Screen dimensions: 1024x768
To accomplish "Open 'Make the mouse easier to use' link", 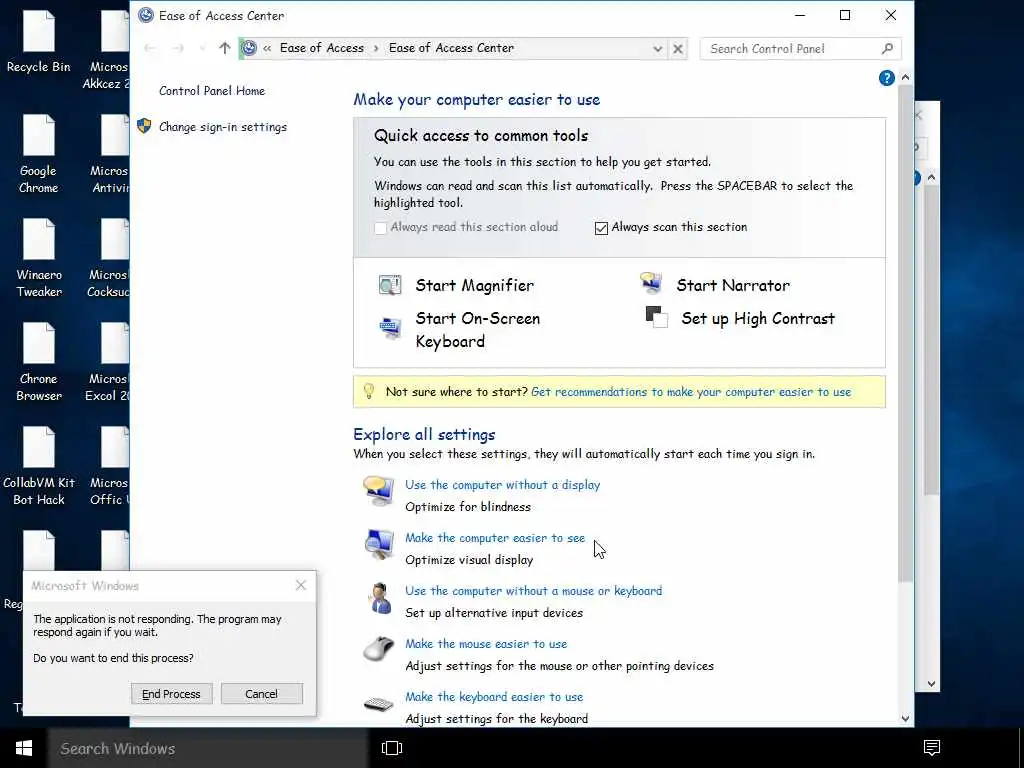I will tap(486, 643).
